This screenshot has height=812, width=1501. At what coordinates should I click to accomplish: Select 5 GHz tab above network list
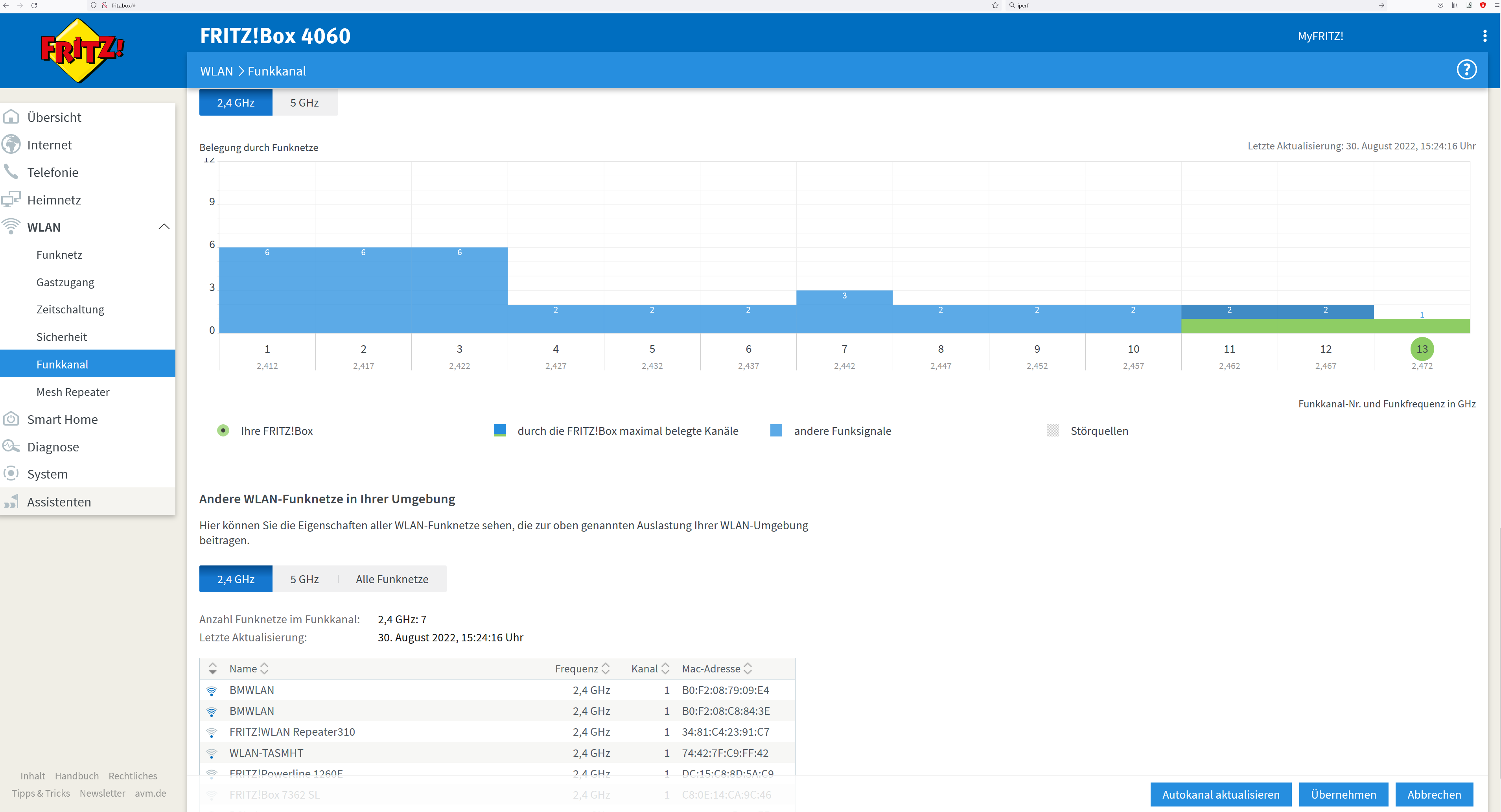click(x=304, y=579)
